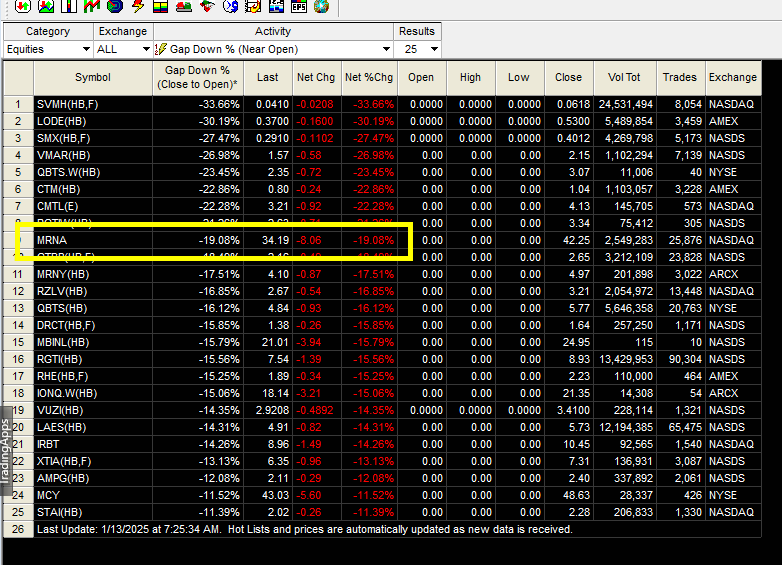Open the Activity dropdown showing Gap Down %
The height and width of the screenshot is (565, 782).
pyautogui.click(x=273, y=49)
